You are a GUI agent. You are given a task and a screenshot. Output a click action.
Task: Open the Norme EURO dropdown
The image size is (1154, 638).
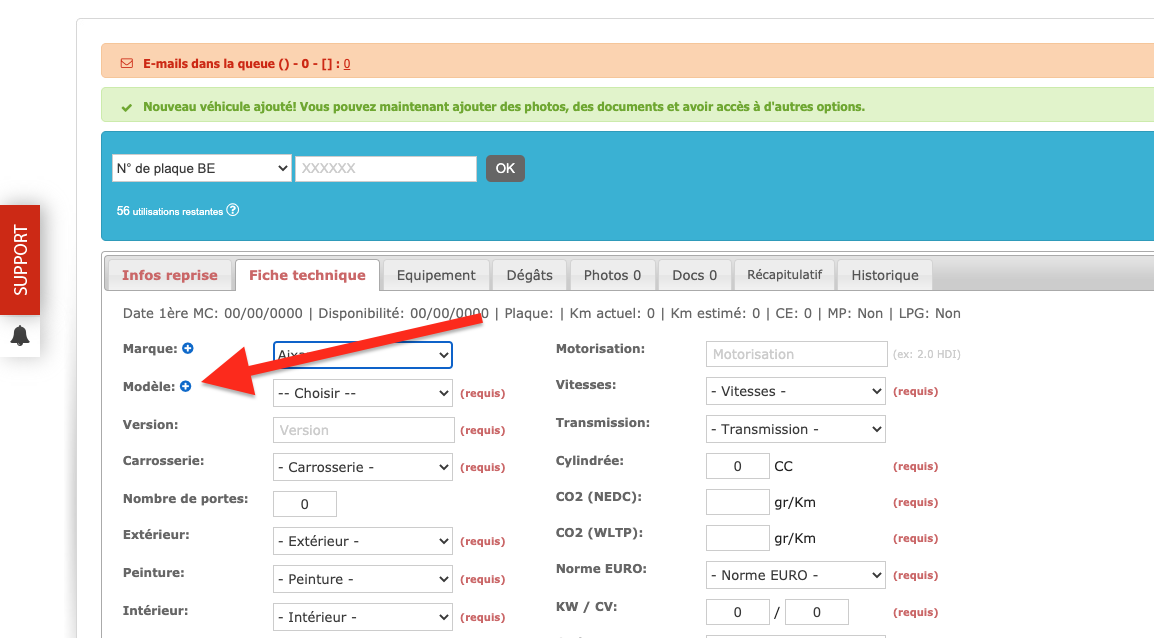click(796, 575)
